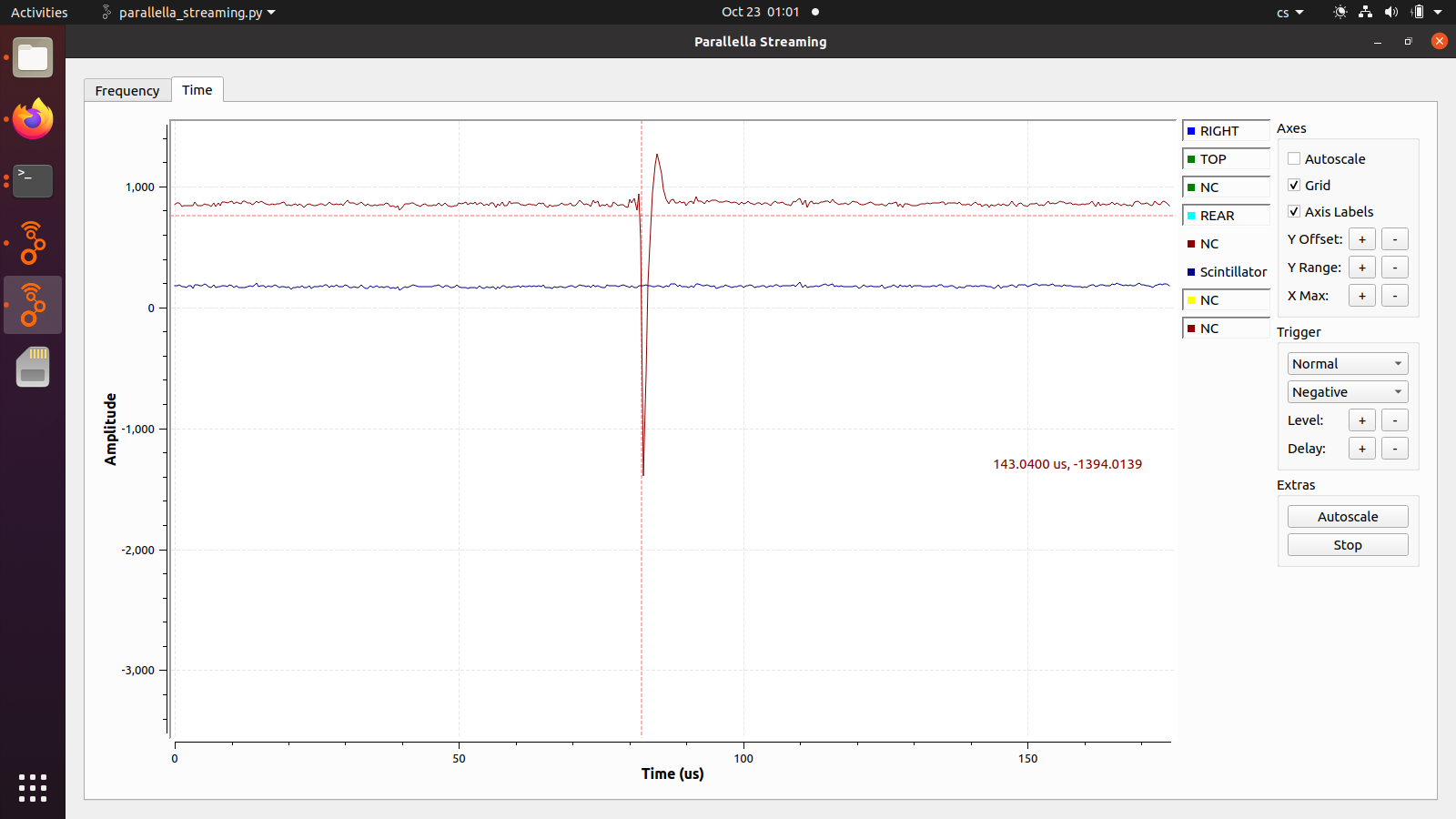Uncheck the Grid checkbox
Screen dimensions: 1456x819
pos(1294,185)
